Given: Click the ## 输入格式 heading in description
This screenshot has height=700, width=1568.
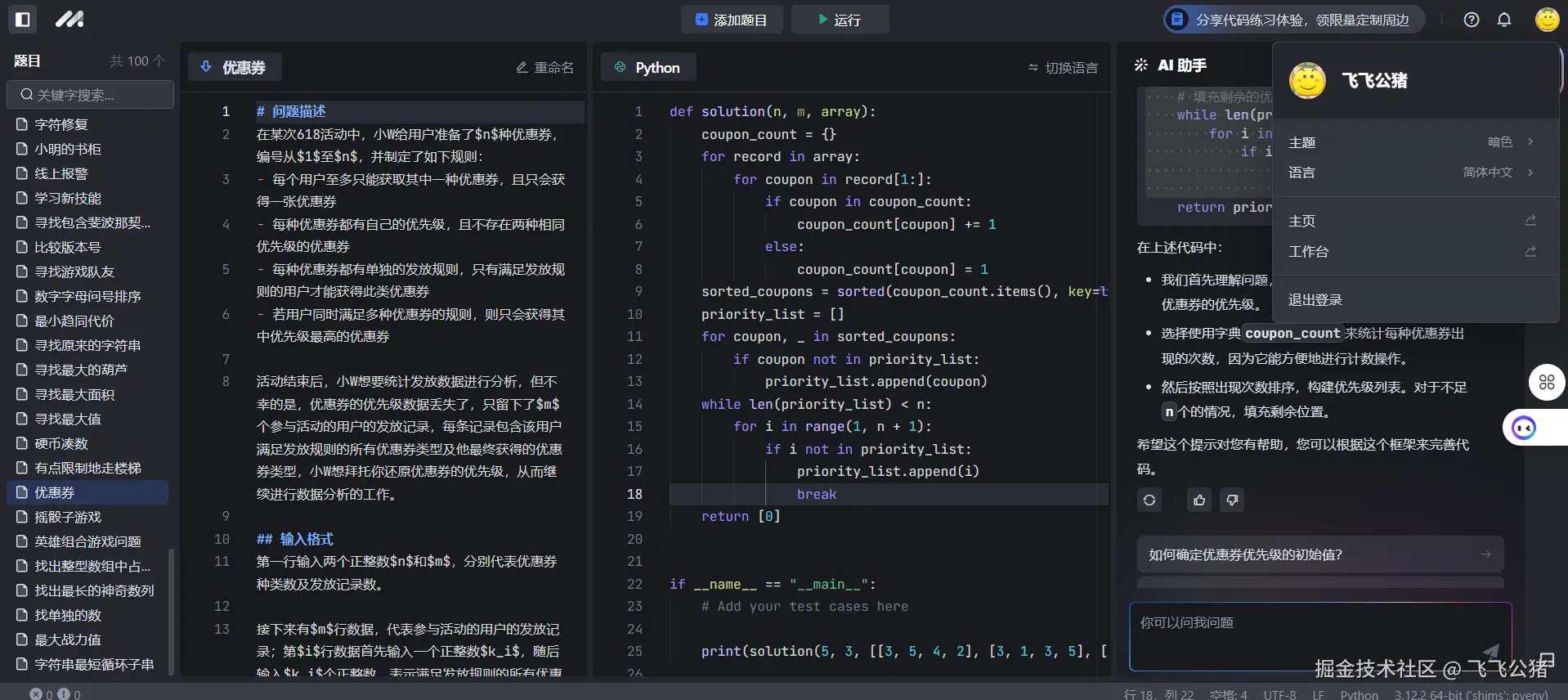Looking at the screenshot, I should click(x=295, y=539).
